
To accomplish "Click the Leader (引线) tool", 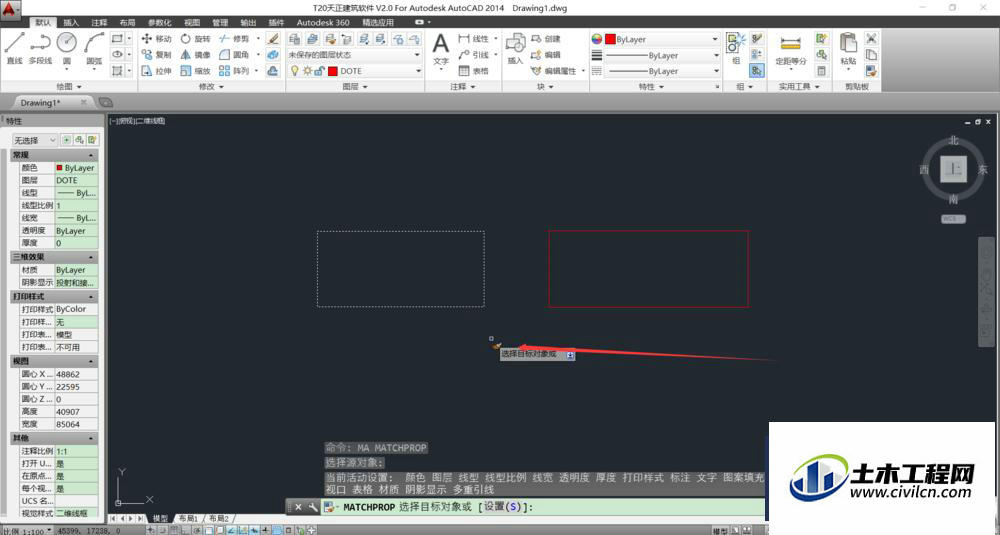I will point(474,55).
